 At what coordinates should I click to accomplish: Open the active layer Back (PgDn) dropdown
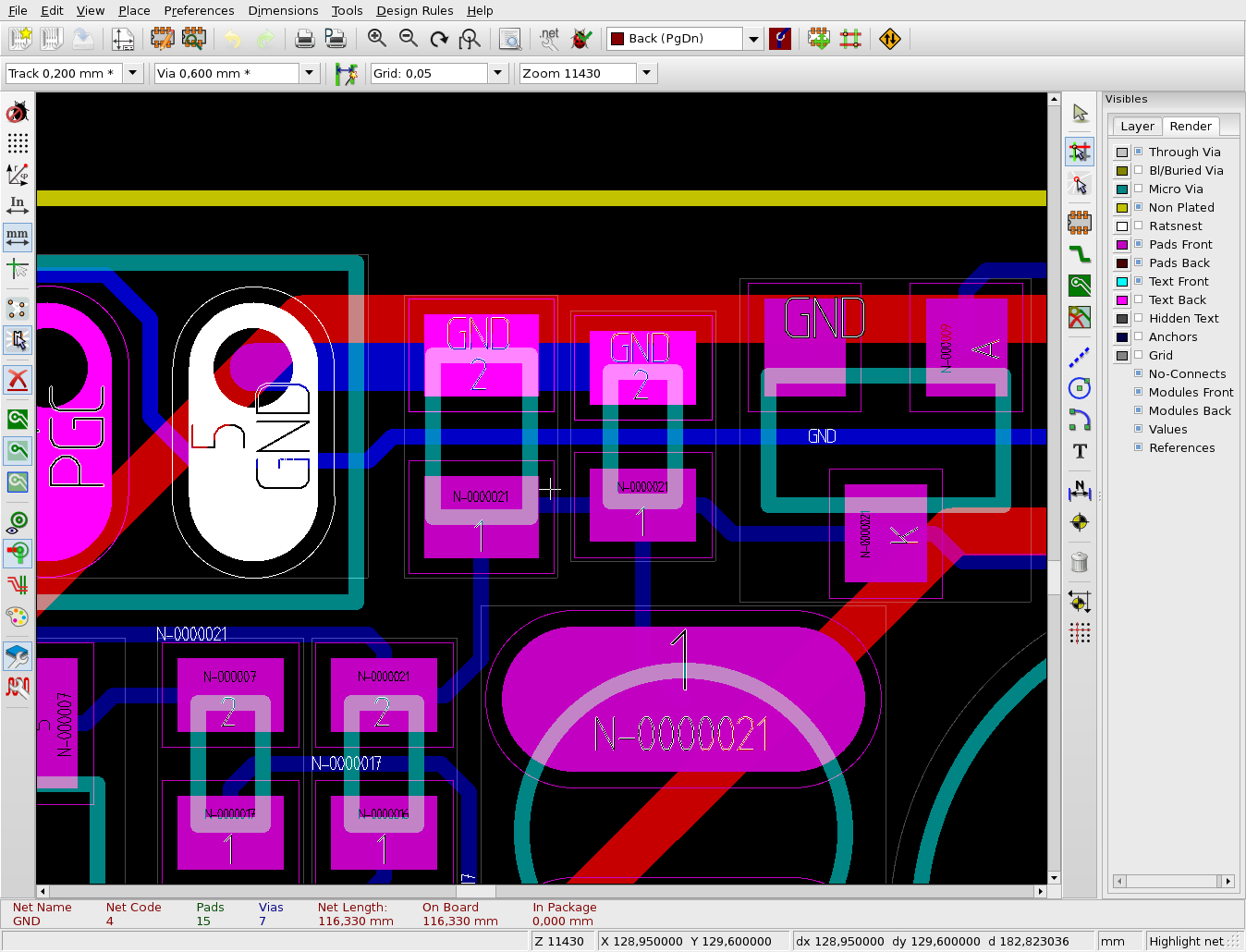[753, 39]
